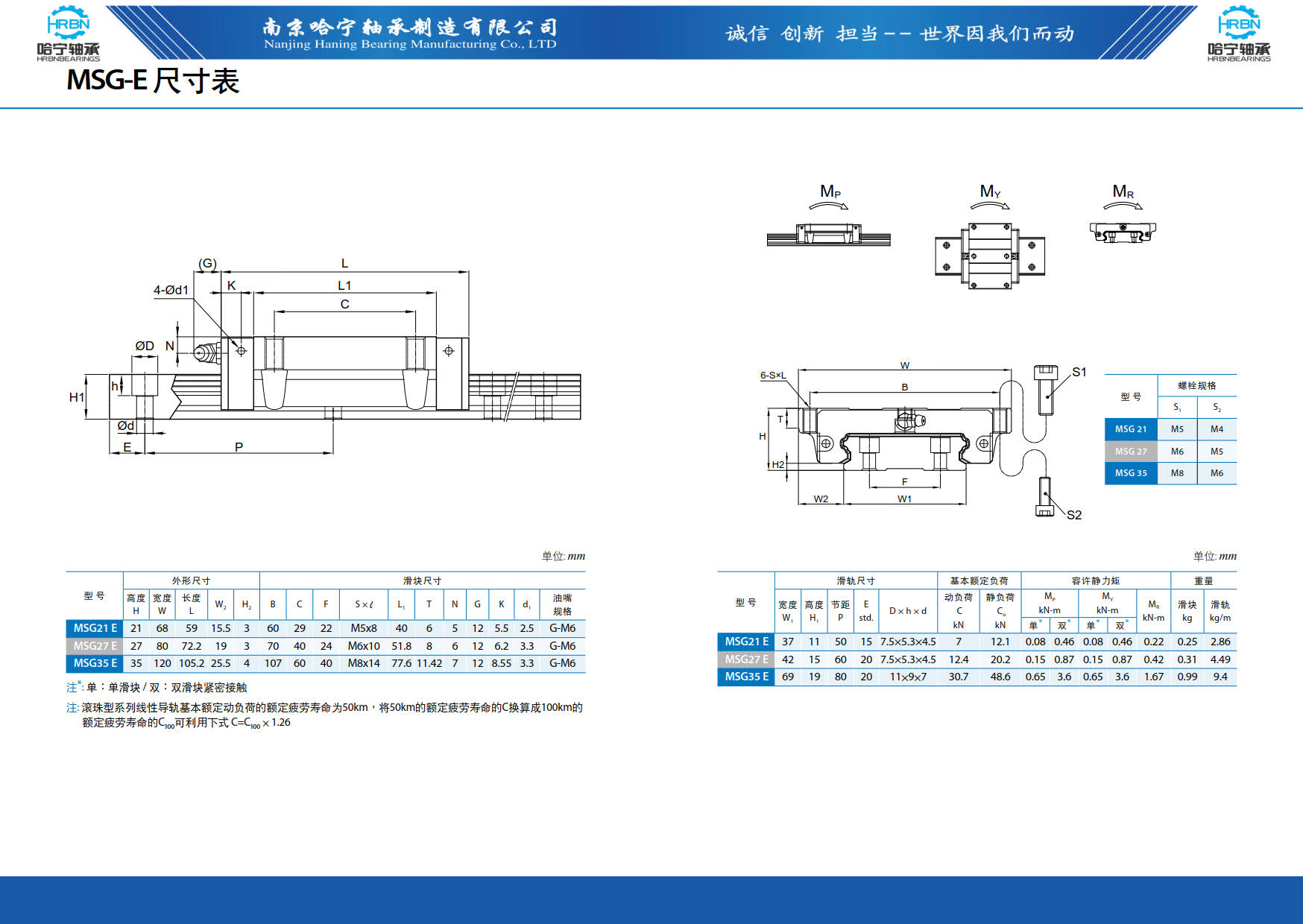The width and height of the screenshot is (1303, 924).
Task: Click G-M6 in the MSG35 E row
Action: [x=562, y=663]
